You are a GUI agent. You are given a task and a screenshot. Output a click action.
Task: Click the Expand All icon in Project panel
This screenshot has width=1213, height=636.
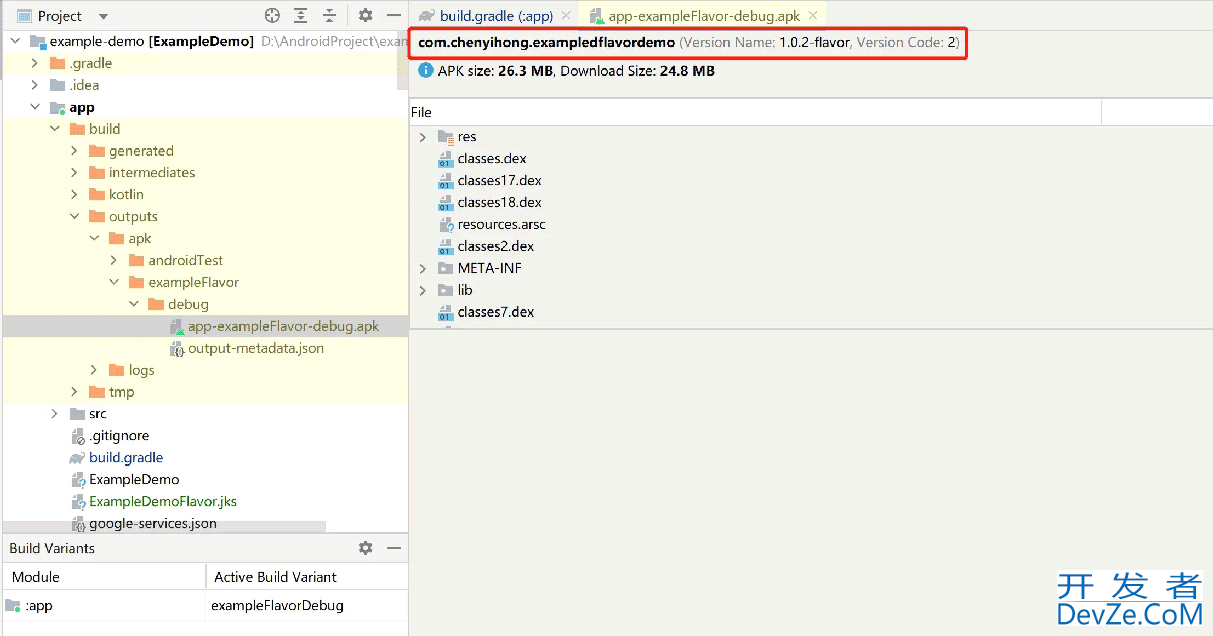301,16
